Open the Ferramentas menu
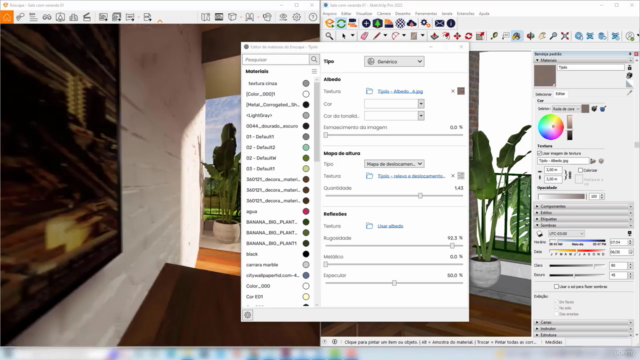 [x=426, y=13]
